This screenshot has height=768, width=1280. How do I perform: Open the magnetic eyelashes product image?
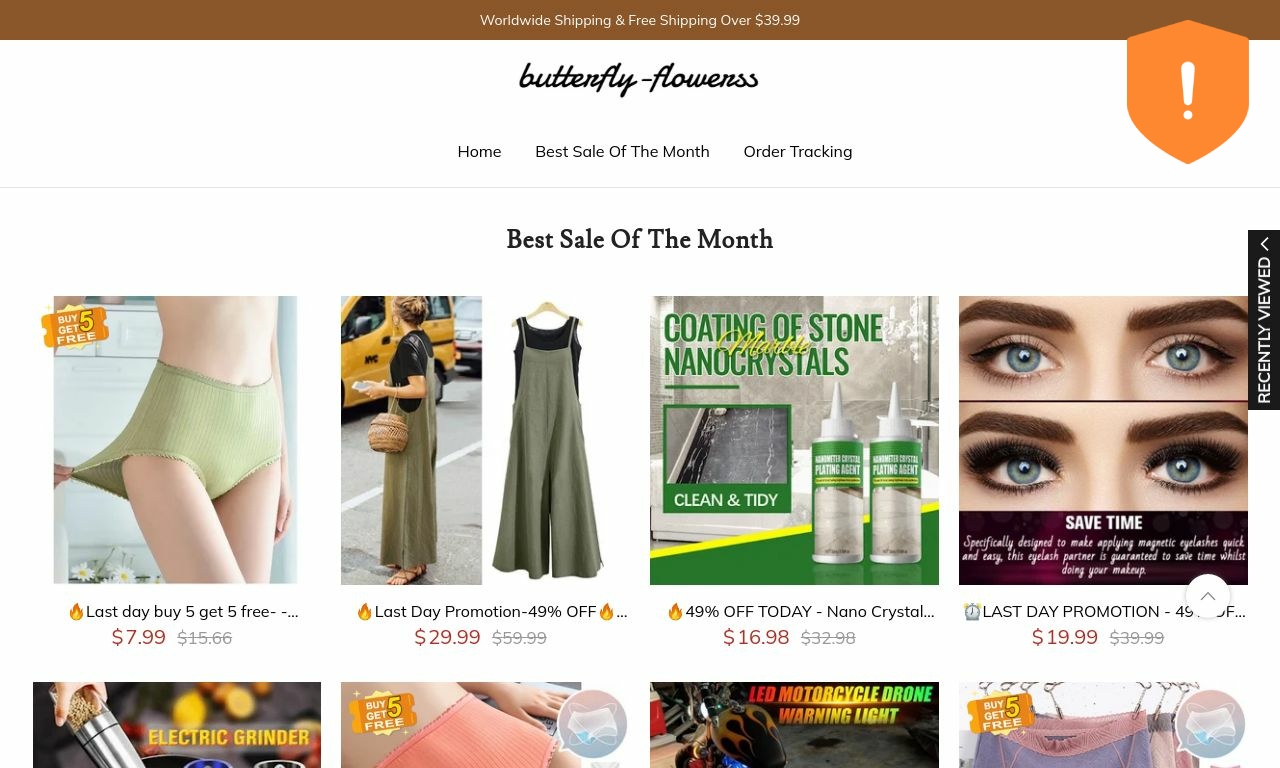(x=1103, y=440)
